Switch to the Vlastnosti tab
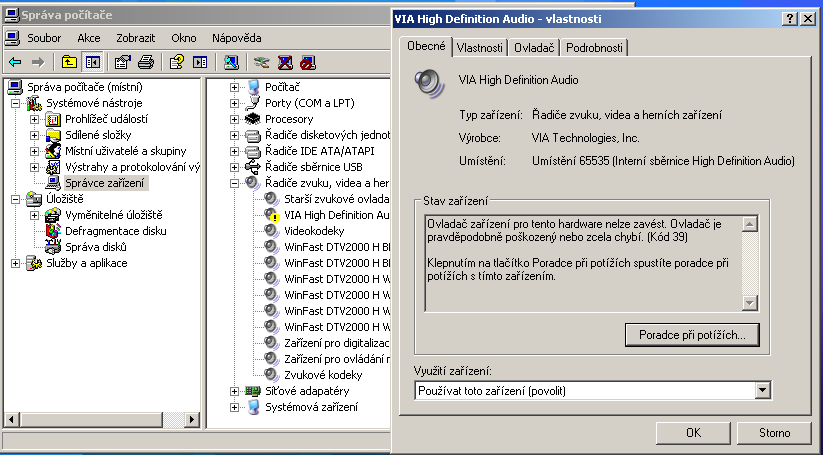The width and height of the screenshot is (823, 455). pyautogui.click(x=479, y=48)
